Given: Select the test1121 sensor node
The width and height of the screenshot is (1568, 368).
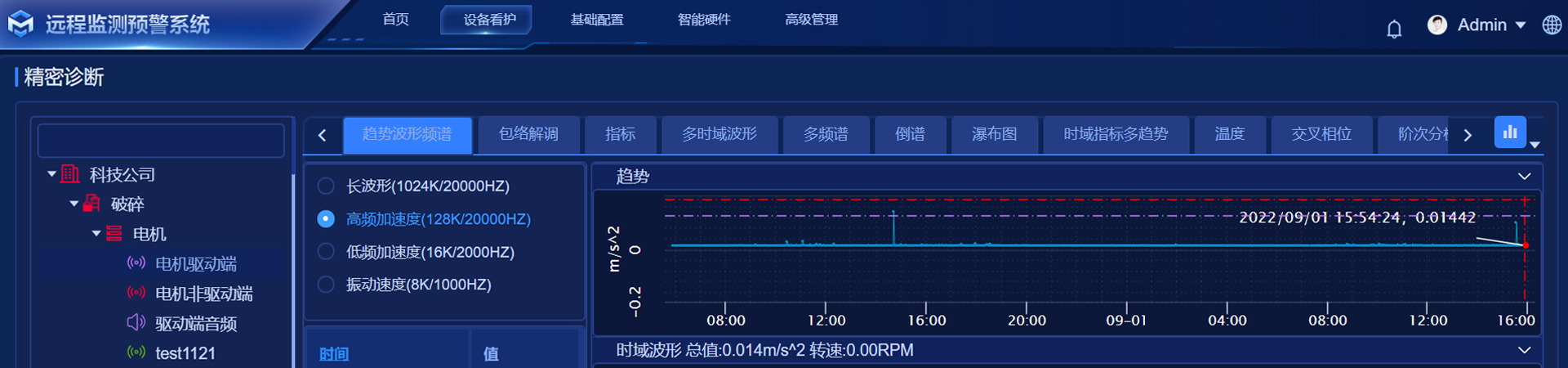Looking at the screenshot, I should tap(185, 353).
